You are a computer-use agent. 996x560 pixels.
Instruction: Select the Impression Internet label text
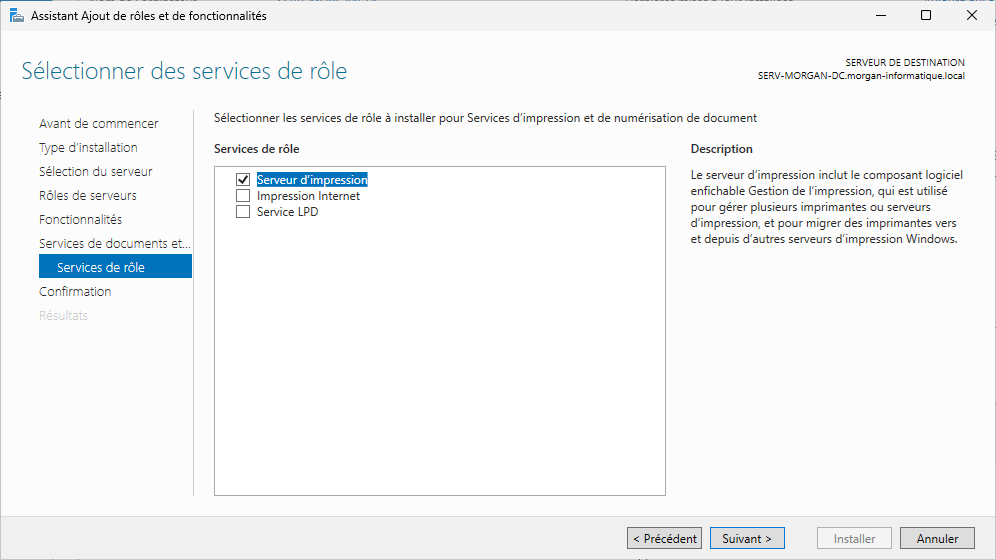(308, 196)
